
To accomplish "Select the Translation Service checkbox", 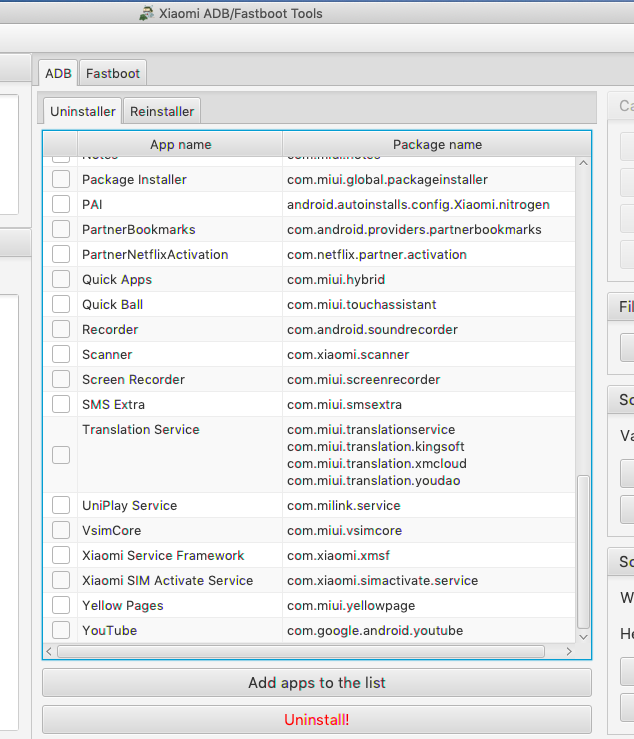I will [61, 455].
